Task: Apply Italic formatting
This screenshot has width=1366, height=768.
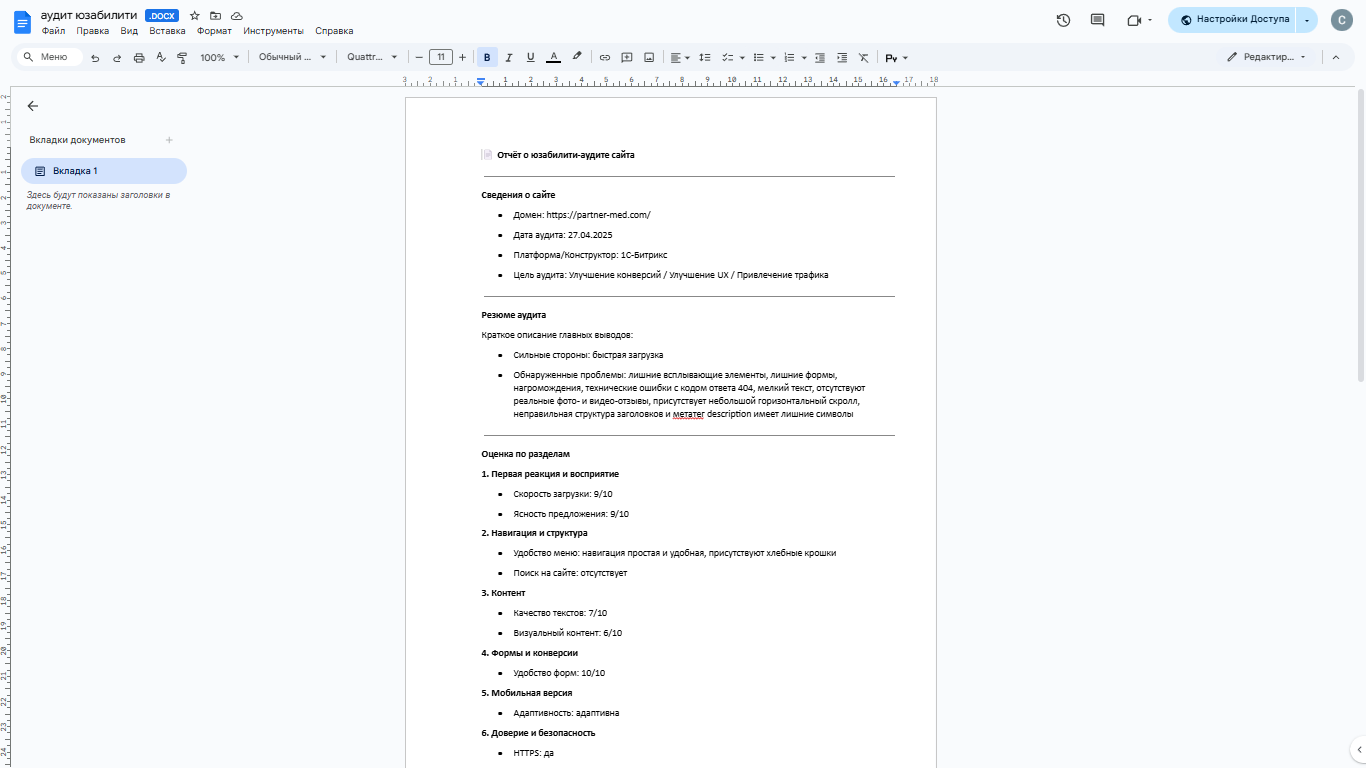Action: tap(509, 57)
